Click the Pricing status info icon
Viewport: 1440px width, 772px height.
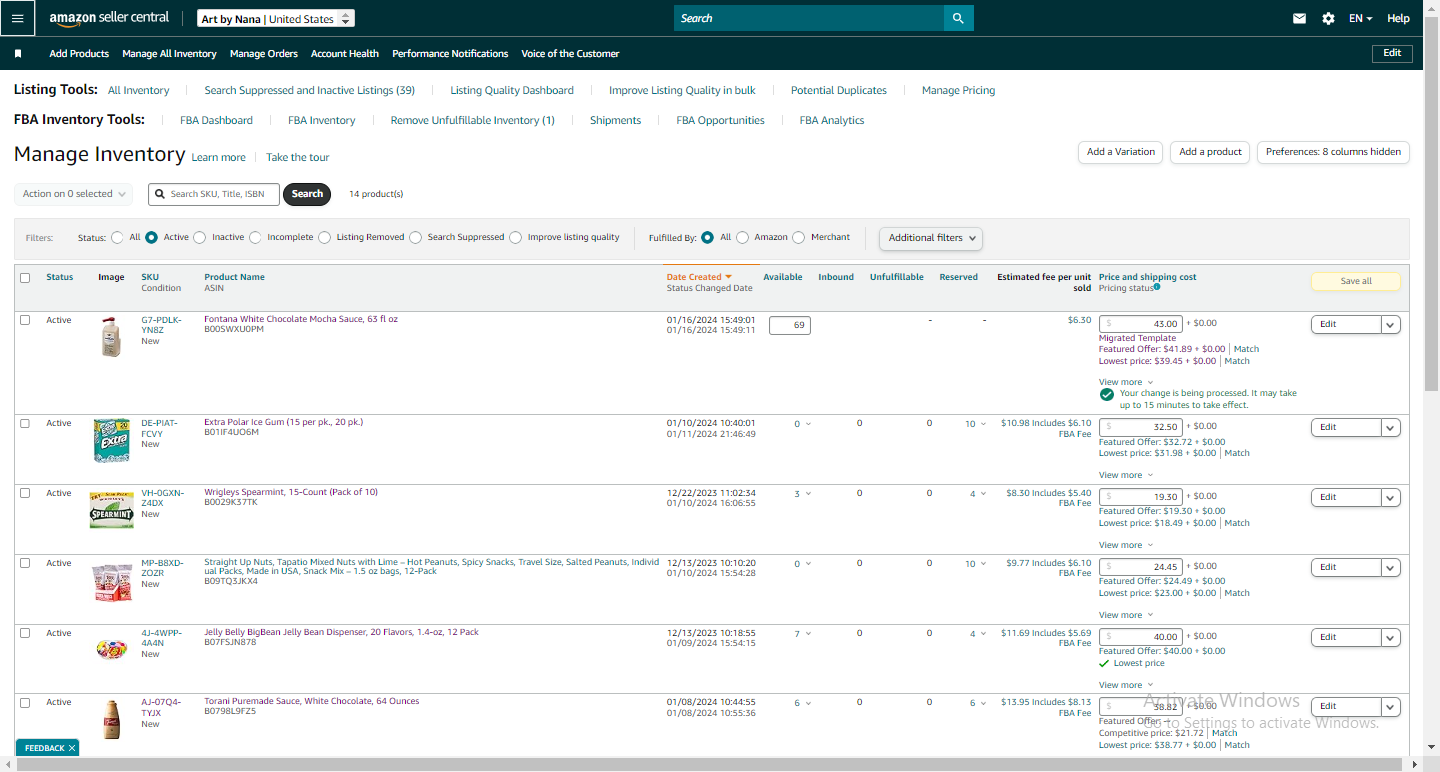pyautogui.click(x=1157, y=287)
